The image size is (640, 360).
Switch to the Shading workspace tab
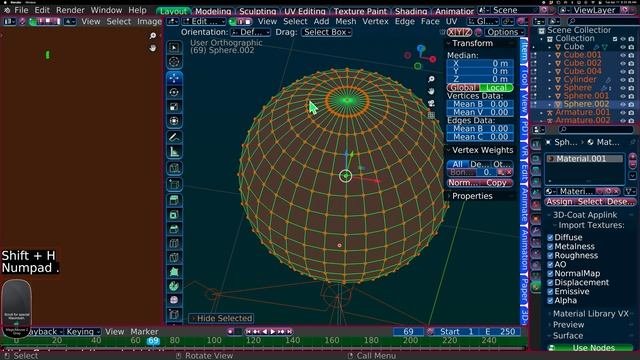pyautogui.click(x=411, y=11)
